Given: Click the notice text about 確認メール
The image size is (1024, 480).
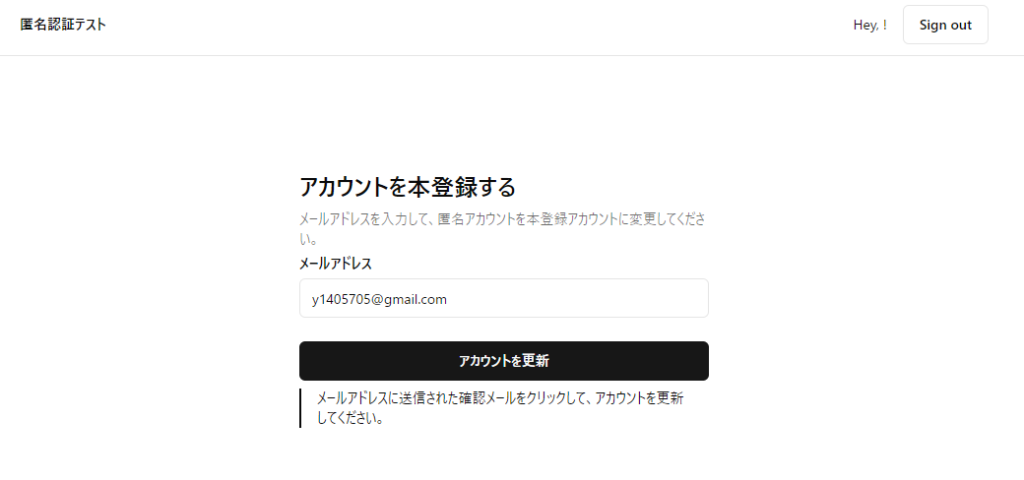Looking at the screenshot, I should point(500,408).
